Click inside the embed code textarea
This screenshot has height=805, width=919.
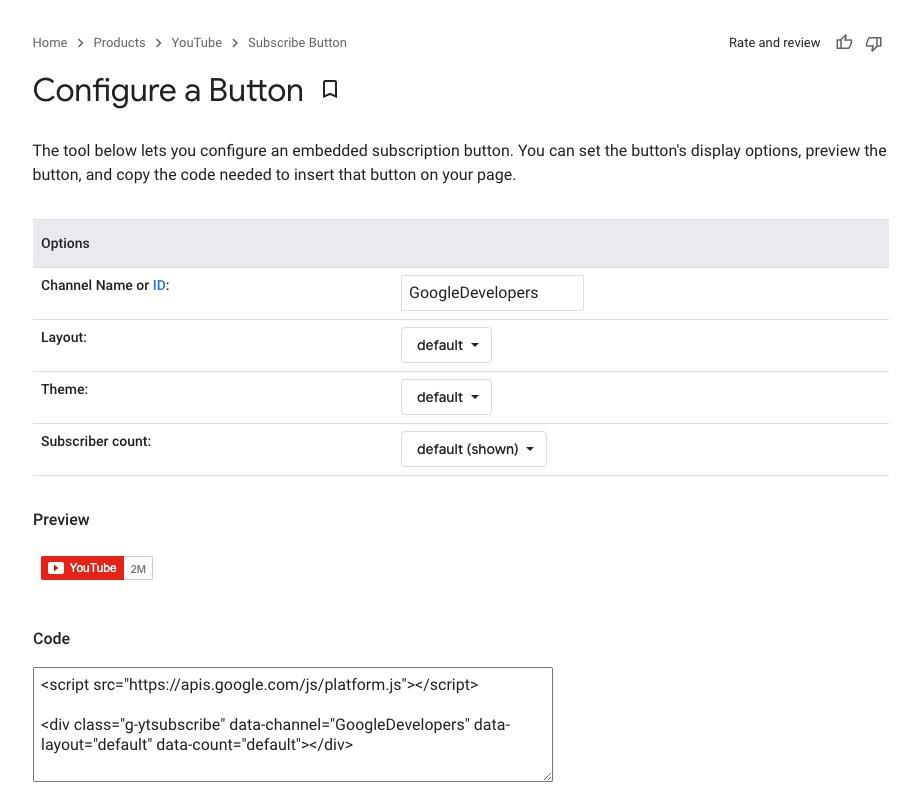click(x=292, y=724)
